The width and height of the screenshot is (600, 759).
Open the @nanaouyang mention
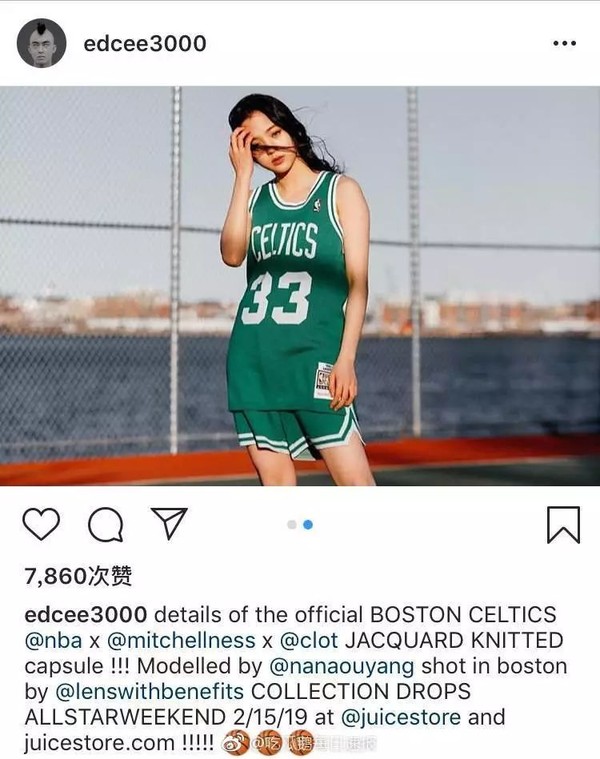point(342,666)
